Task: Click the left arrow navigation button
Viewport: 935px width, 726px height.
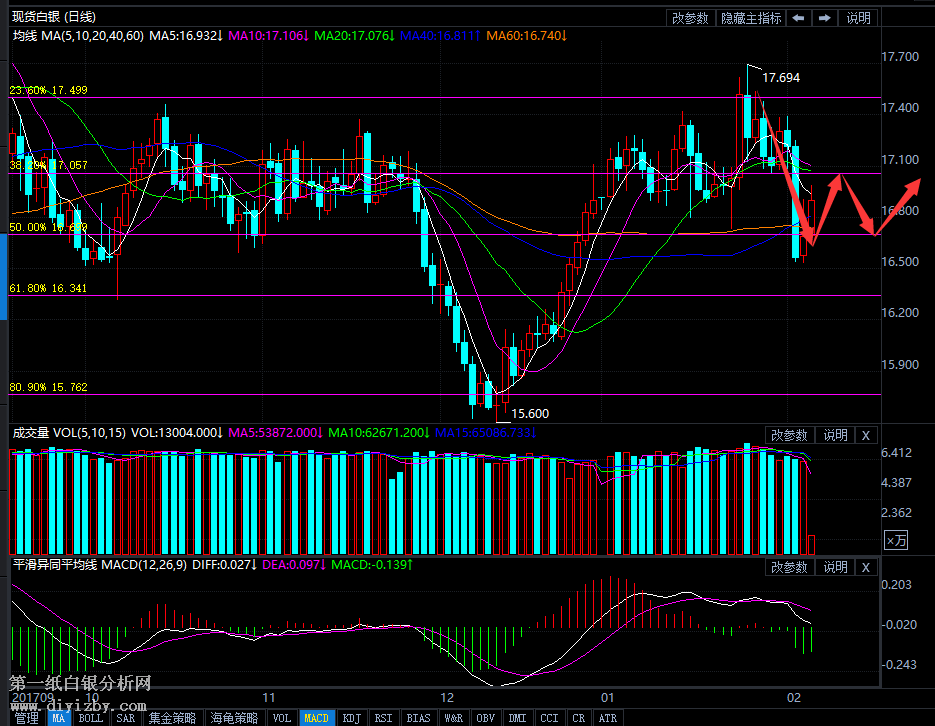Action: 798,18
